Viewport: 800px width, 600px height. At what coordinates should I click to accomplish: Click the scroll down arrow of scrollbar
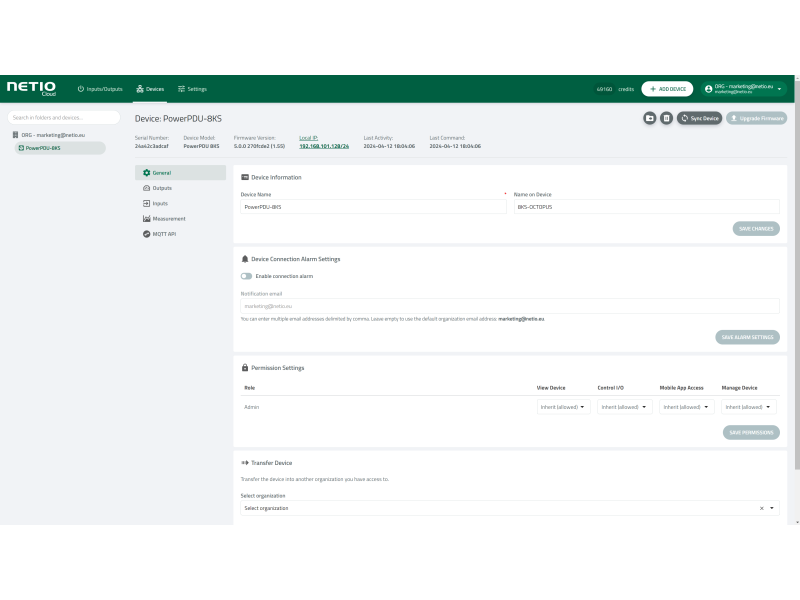point(797,522)
